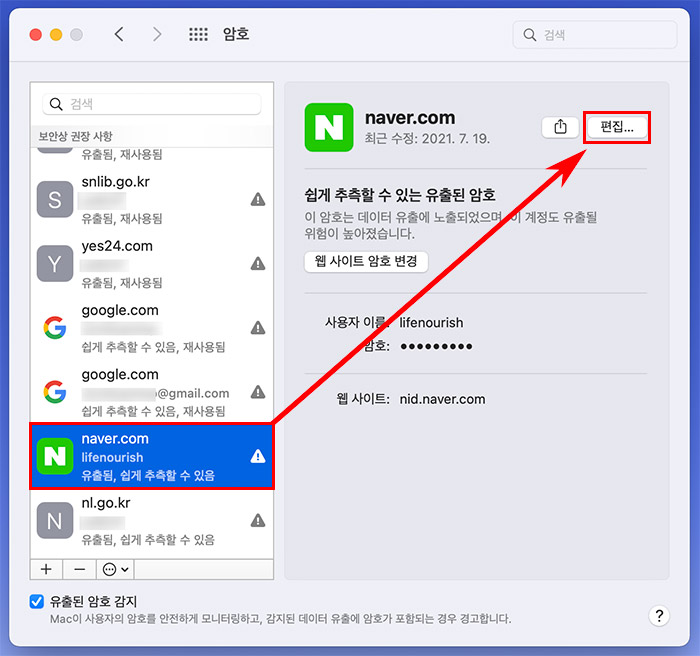700x656 pixels.
Task: Minimize the window with yellow button
Action: [x=56, y=34]
